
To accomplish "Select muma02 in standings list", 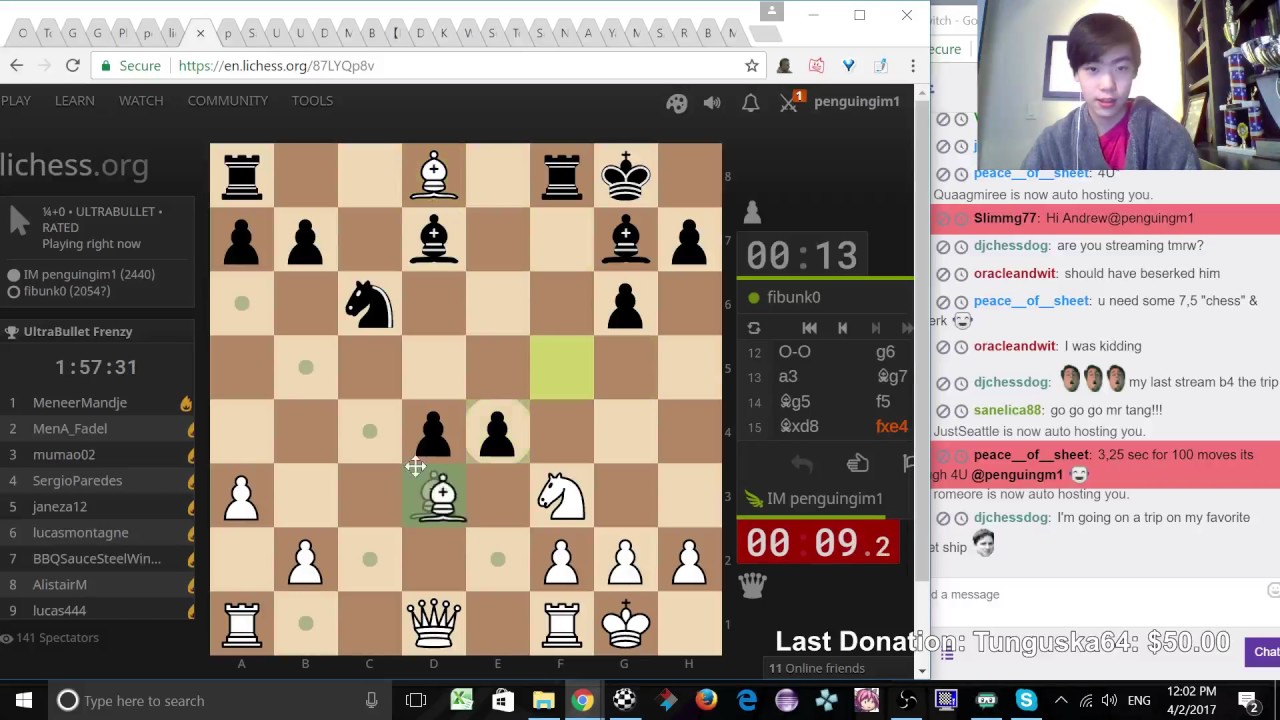I will pyautogui.click(x=64, y=454).
